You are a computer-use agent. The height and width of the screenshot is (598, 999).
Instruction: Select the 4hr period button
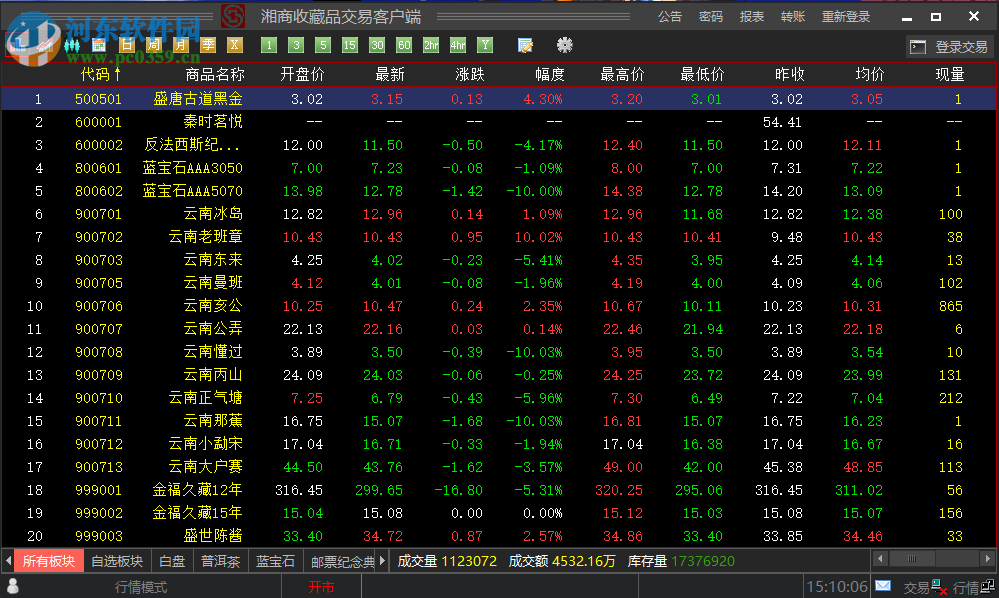coord(458,45)
